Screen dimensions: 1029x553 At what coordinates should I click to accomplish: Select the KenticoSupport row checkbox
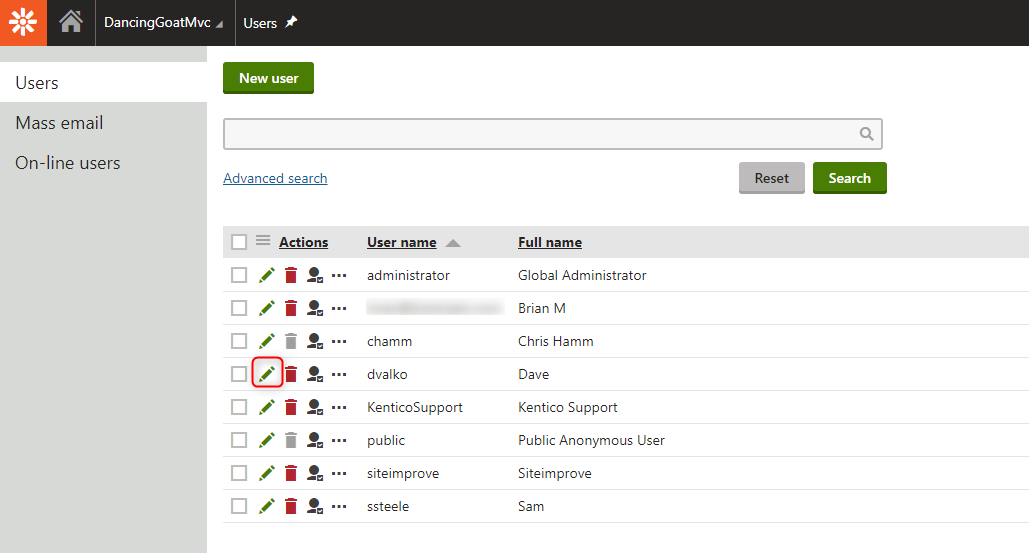click(x=239, y=407)
